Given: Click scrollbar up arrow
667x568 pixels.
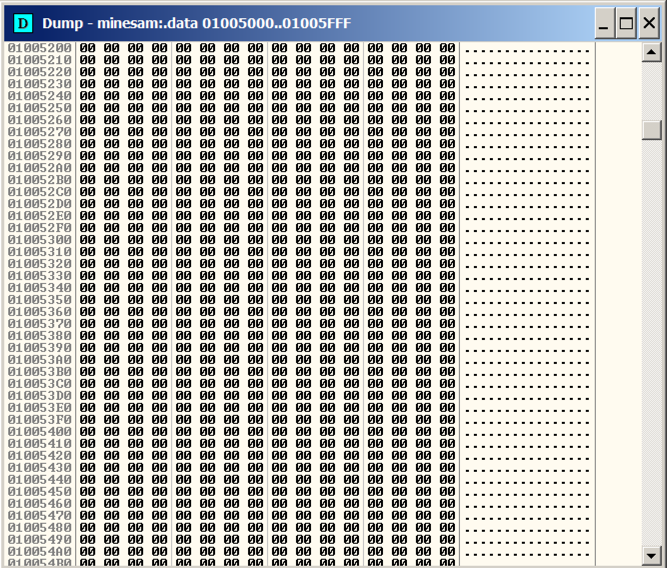Looking at the screenshot, I should [651, 52].
